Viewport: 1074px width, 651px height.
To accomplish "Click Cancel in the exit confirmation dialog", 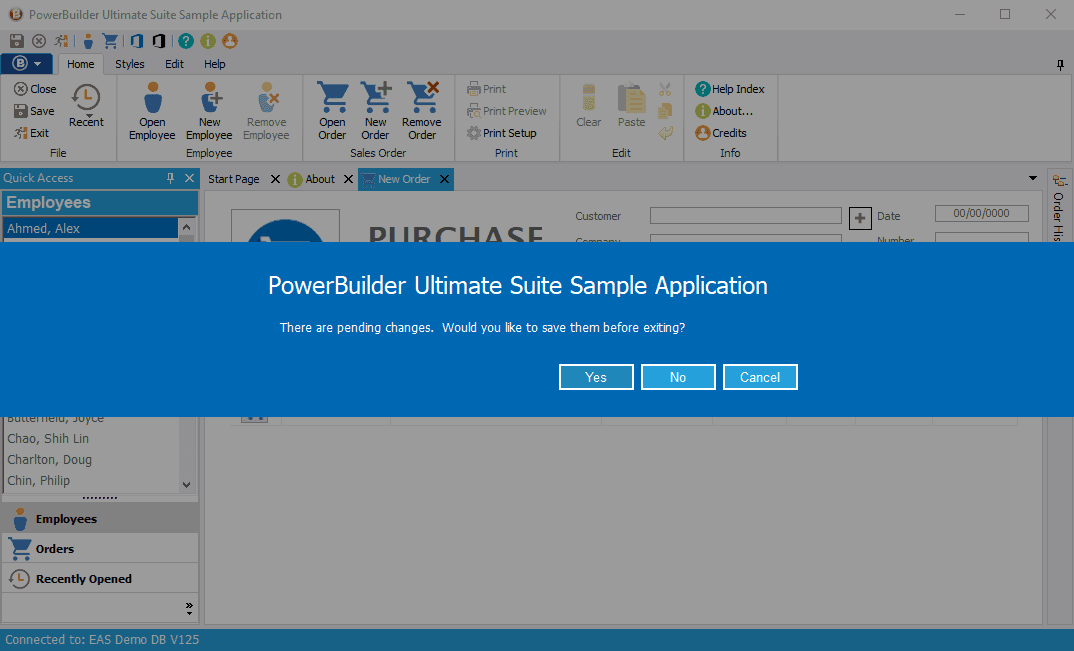I will click(760, 377).
